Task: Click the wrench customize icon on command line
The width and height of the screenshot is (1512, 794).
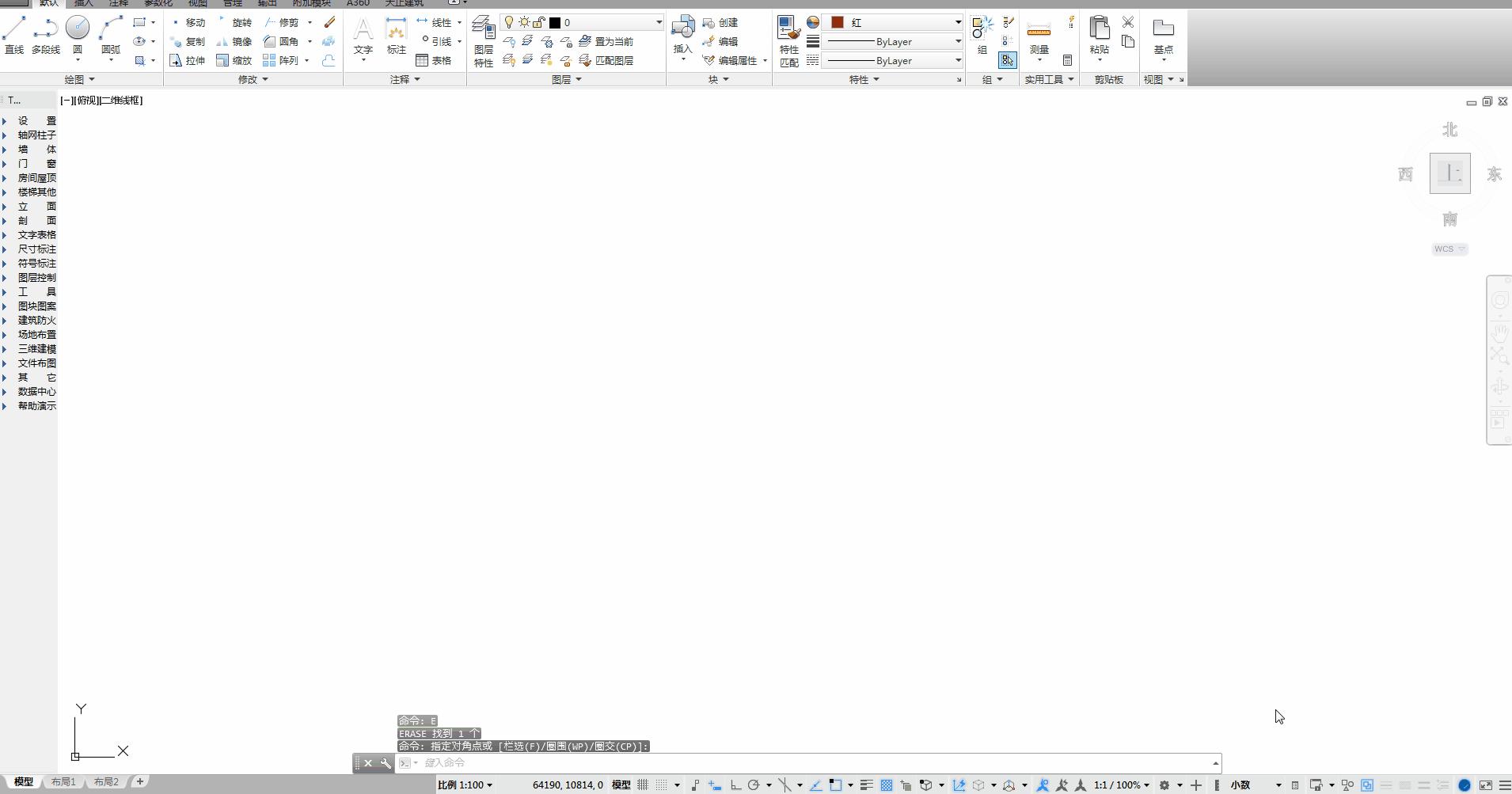Action: 386,763
